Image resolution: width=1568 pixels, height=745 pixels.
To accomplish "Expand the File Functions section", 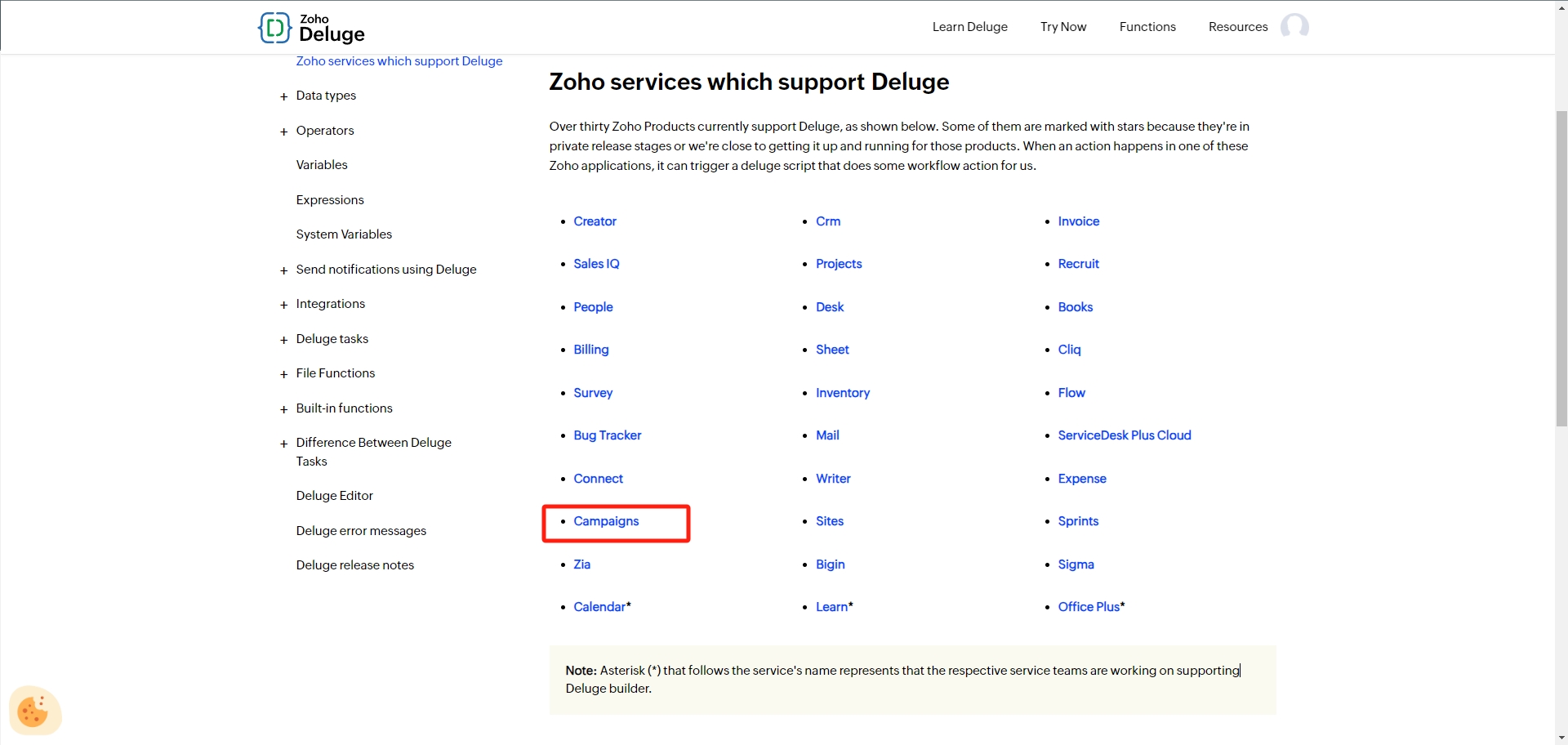I will coord(283,374).
